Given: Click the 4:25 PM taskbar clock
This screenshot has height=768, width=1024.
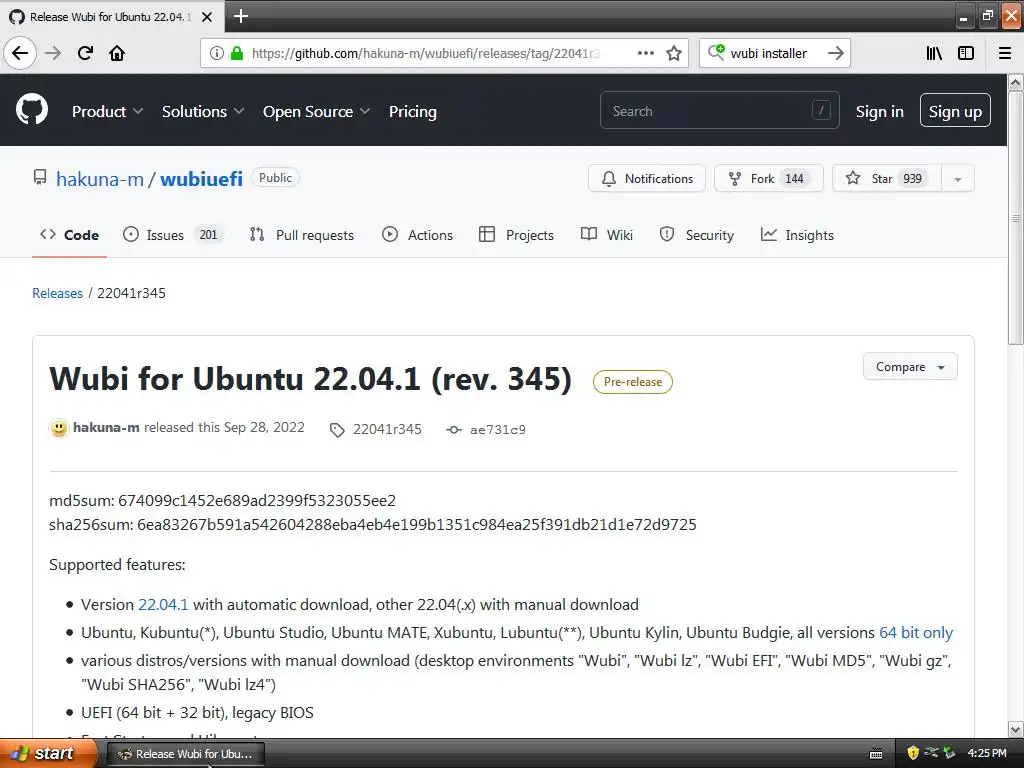Looking at the screenshot, I should coord(986,753).
